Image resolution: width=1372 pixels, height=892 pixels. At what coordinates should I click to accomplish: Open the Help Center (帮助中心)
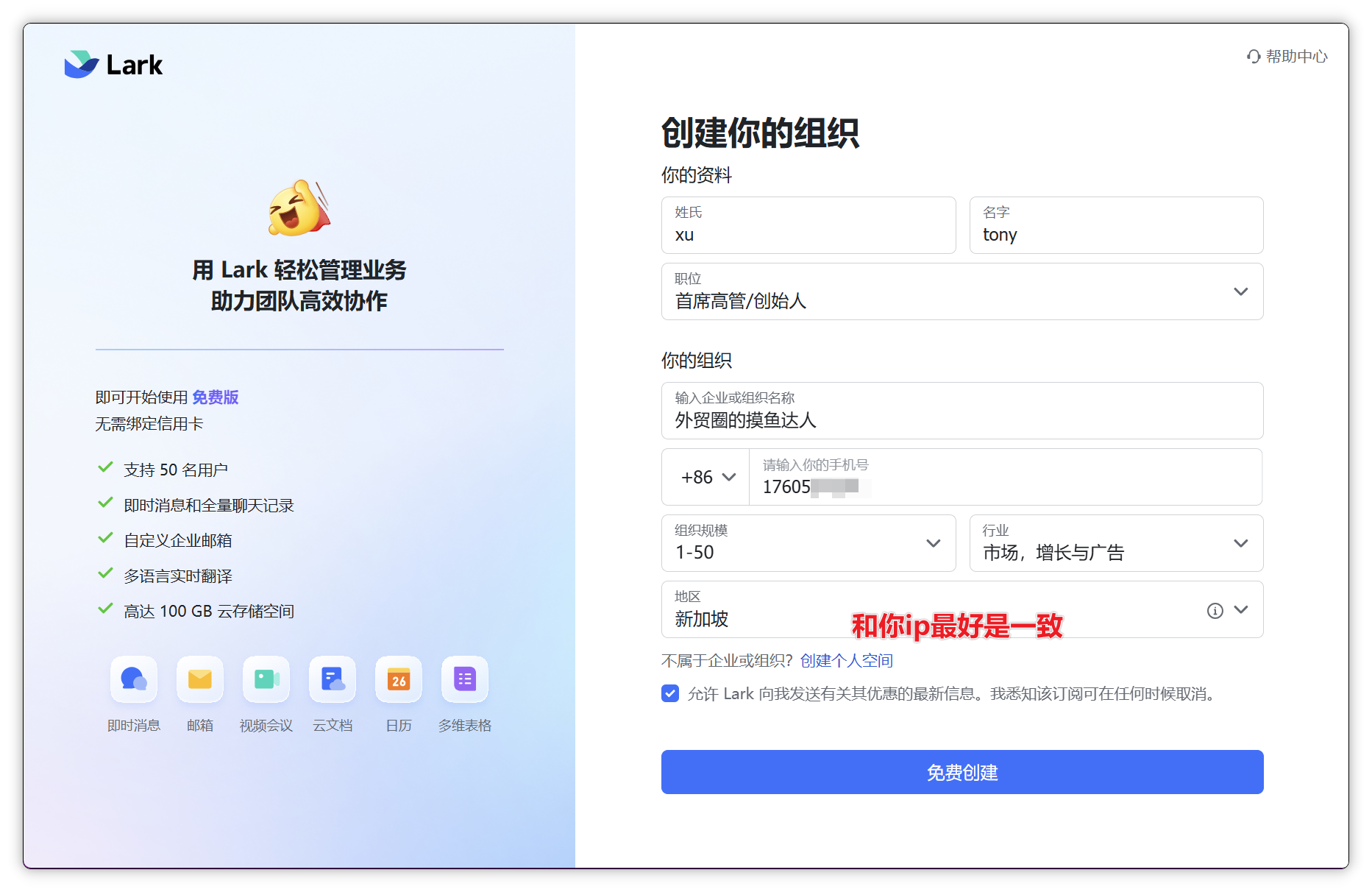click(1287, 57)
